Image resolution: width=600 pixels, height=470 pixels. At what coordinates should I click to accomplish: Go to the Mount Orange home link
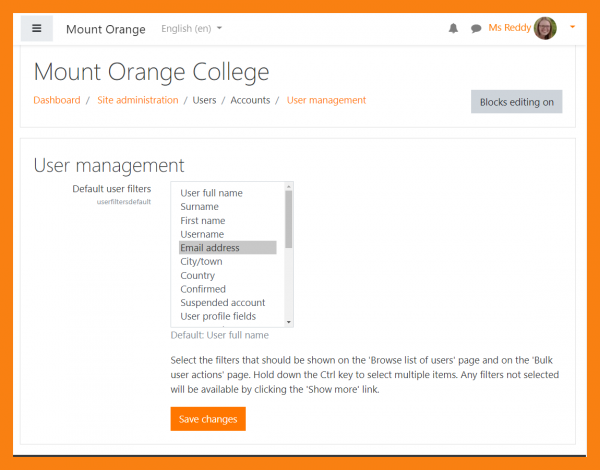tap(105, 29)
